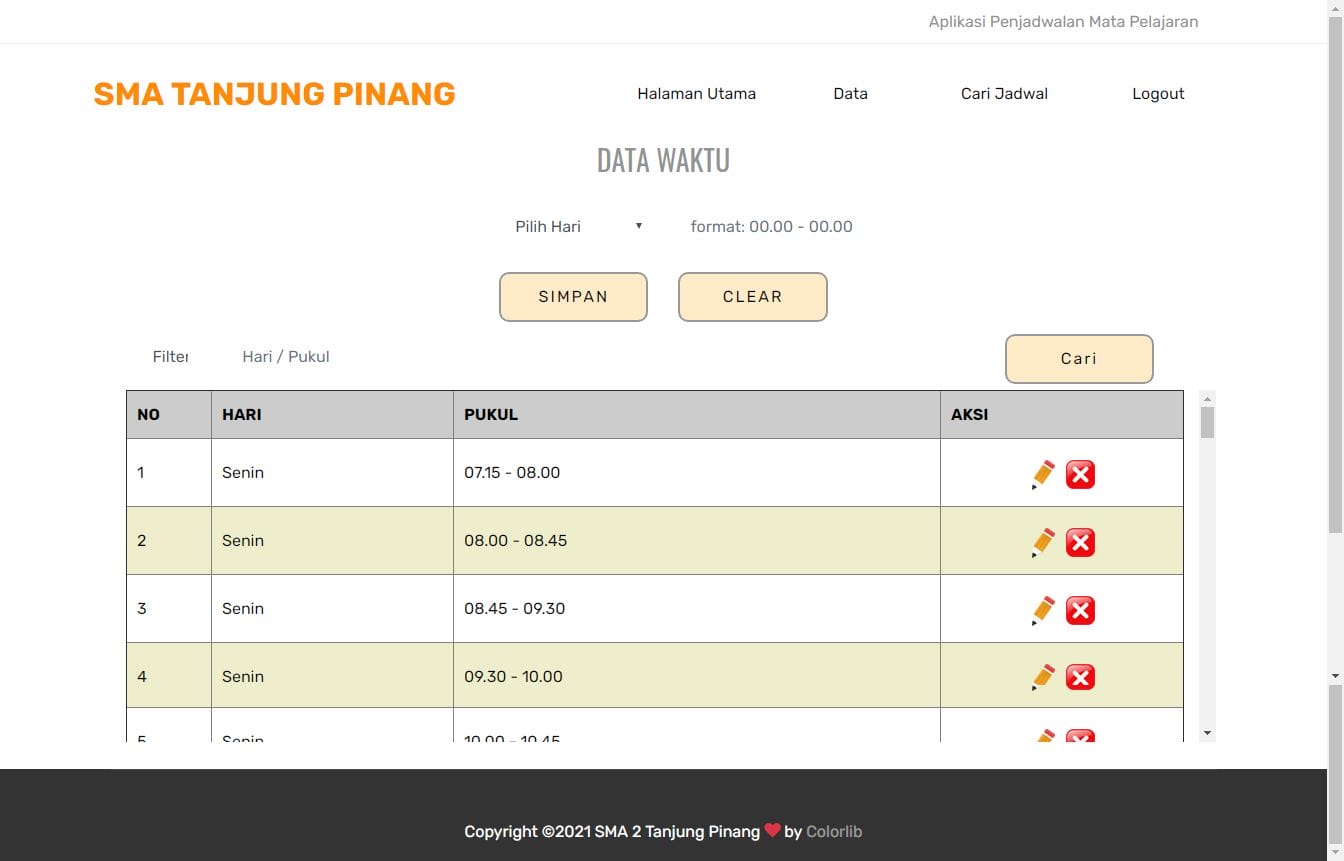This screenshot has height=861, width=1344.
Task: Open the Data menu
Action: tap(850, 94)
